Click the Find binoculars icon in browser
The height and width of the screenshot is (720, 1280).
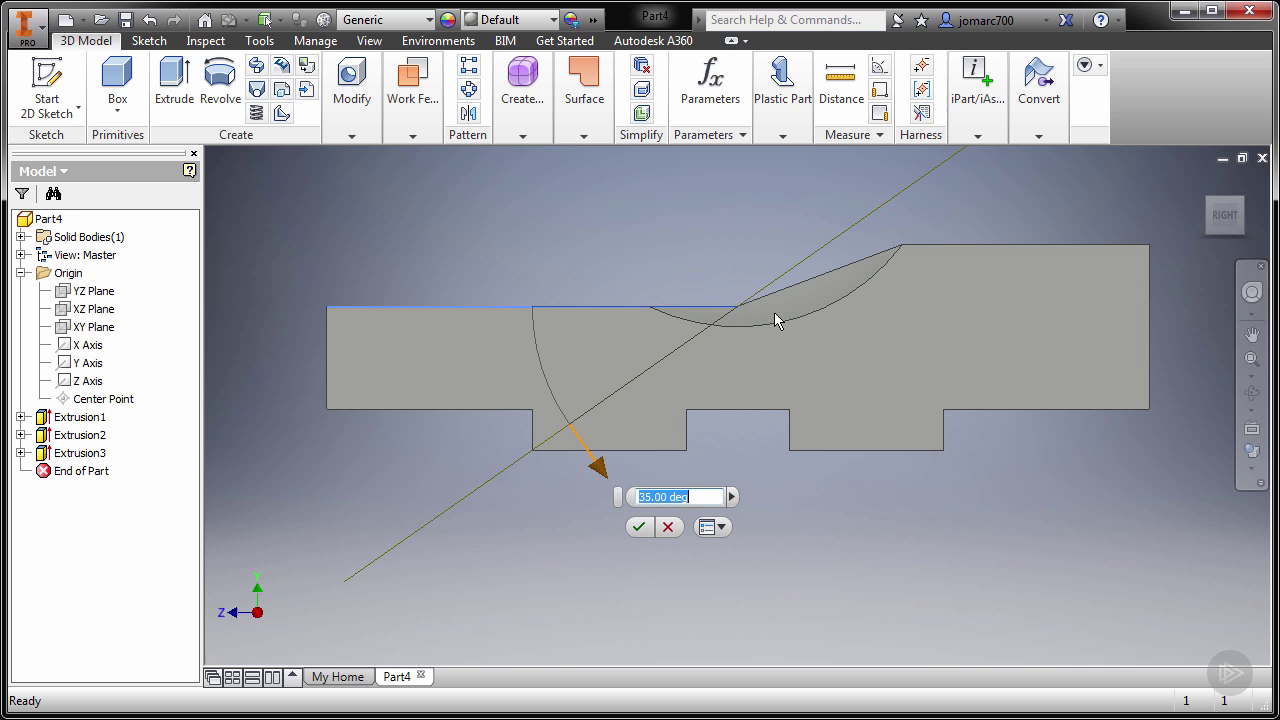53,194
